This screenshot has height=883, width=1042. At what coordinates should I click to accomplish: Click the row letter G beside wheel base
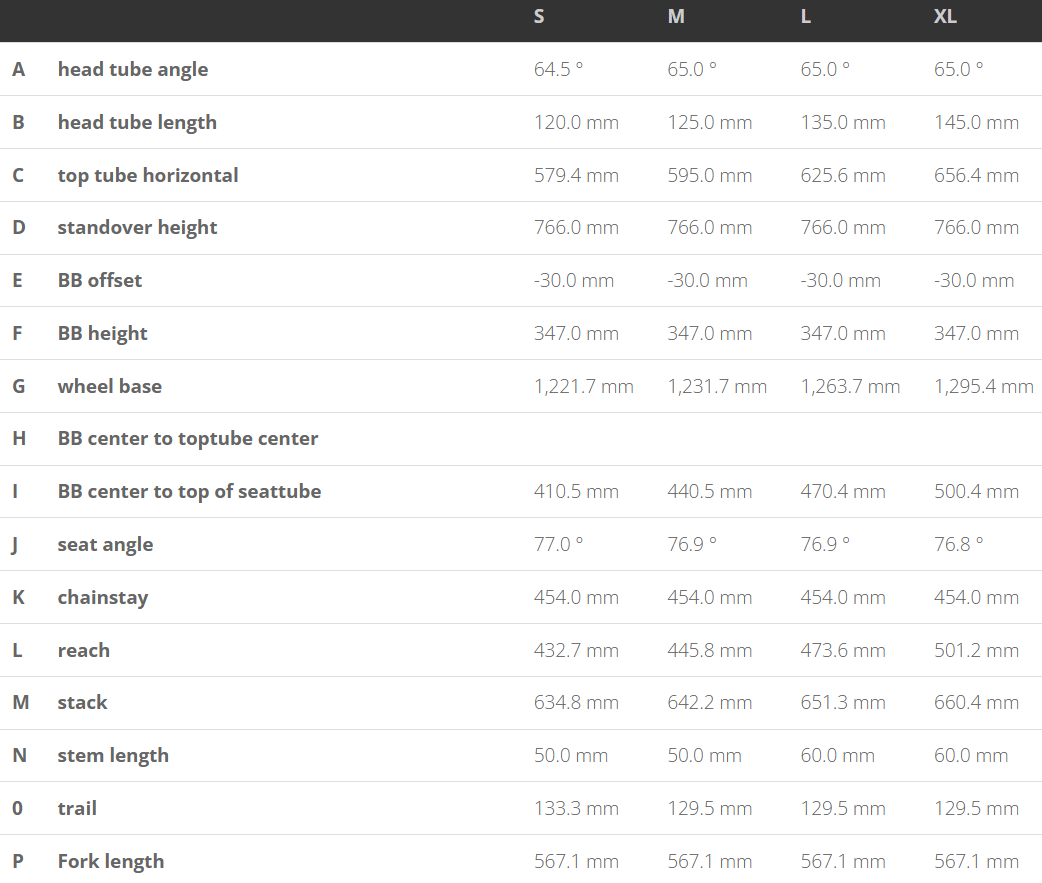tap(18, 386)
